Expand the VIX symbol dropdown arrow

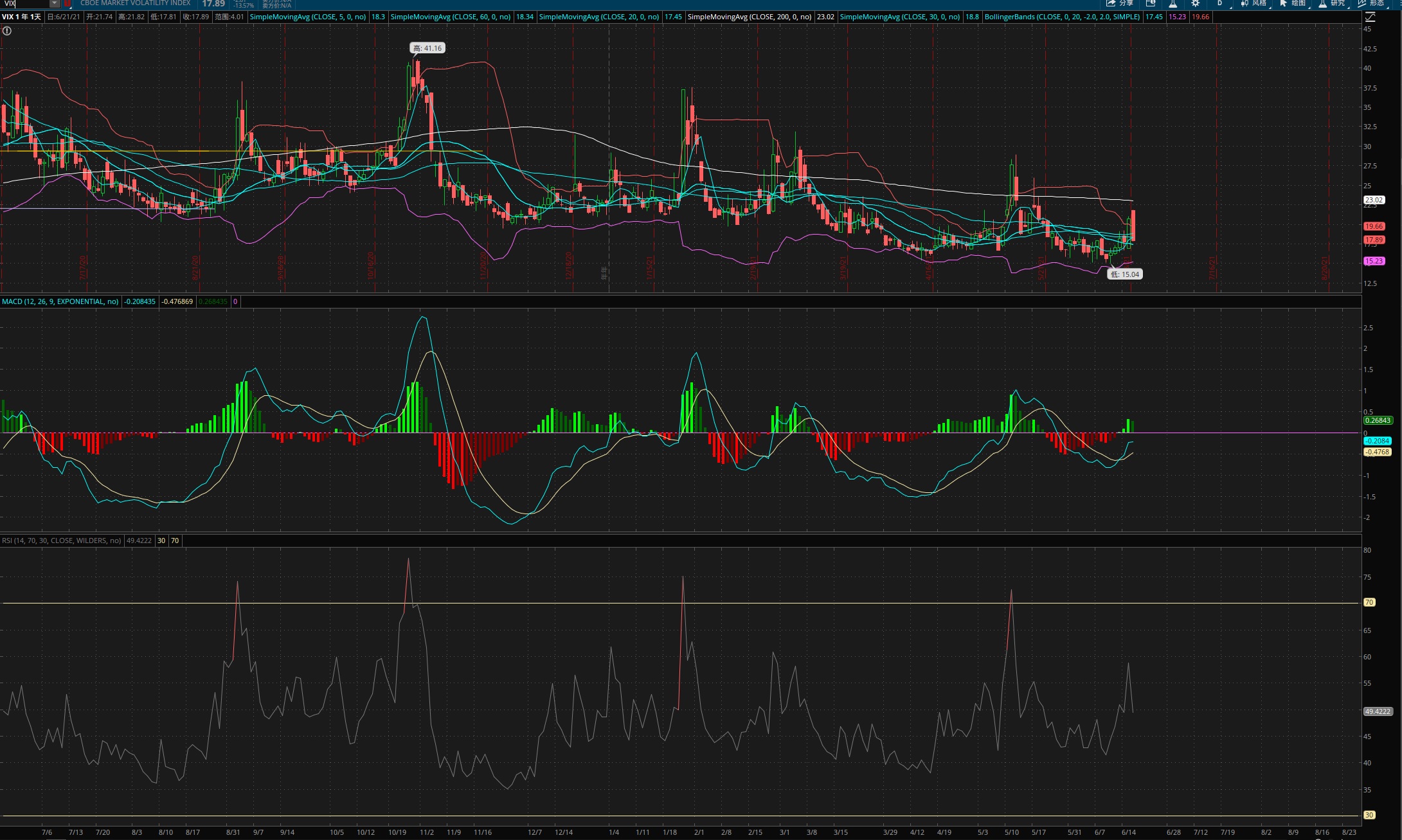point(55,3)
